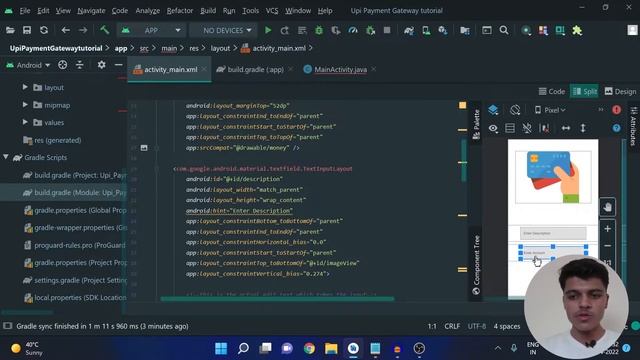Zoom out minus button in design view

coord(607,246)
